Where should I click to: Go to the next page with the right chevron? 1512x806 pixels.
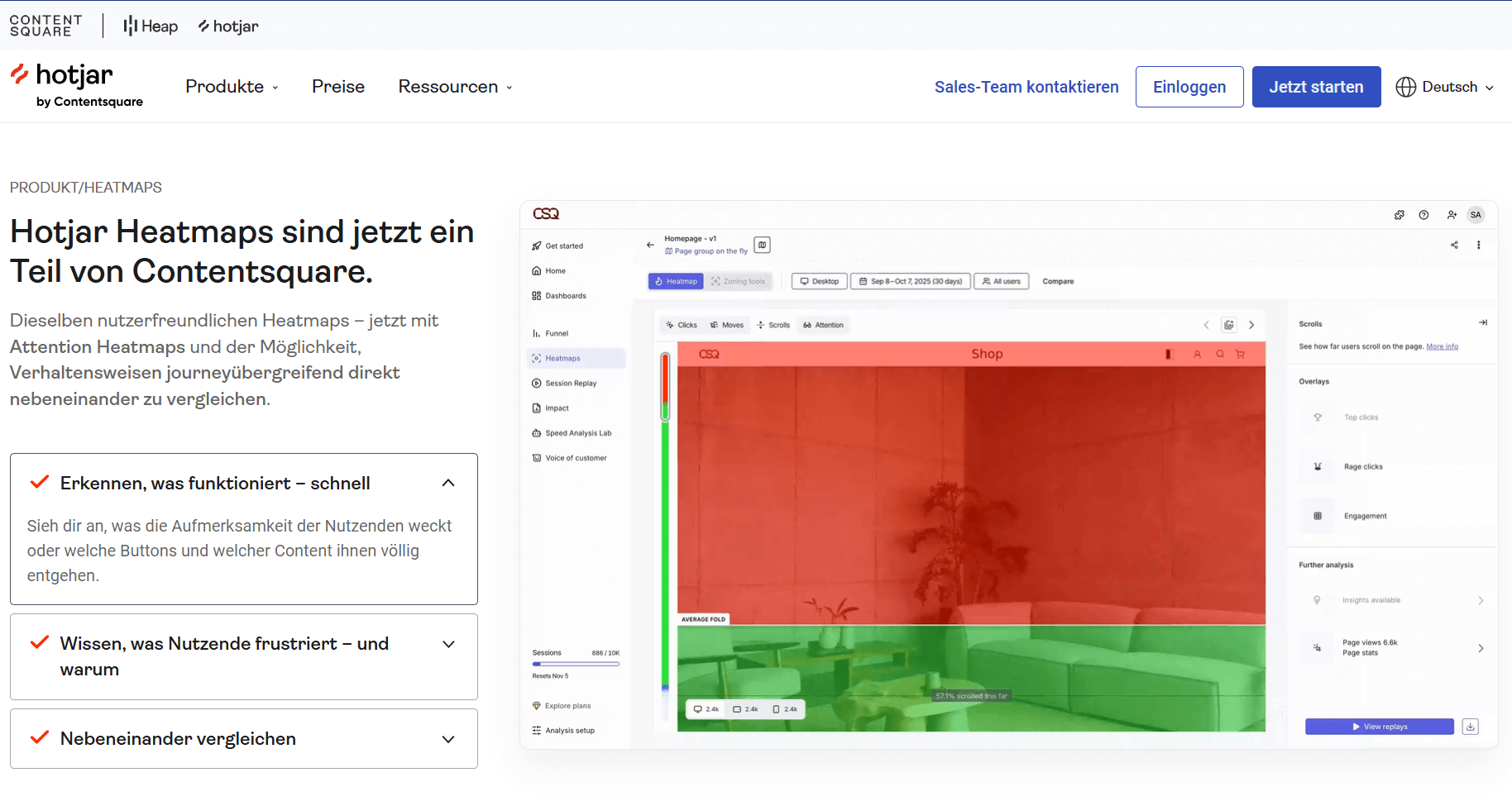1251,325
